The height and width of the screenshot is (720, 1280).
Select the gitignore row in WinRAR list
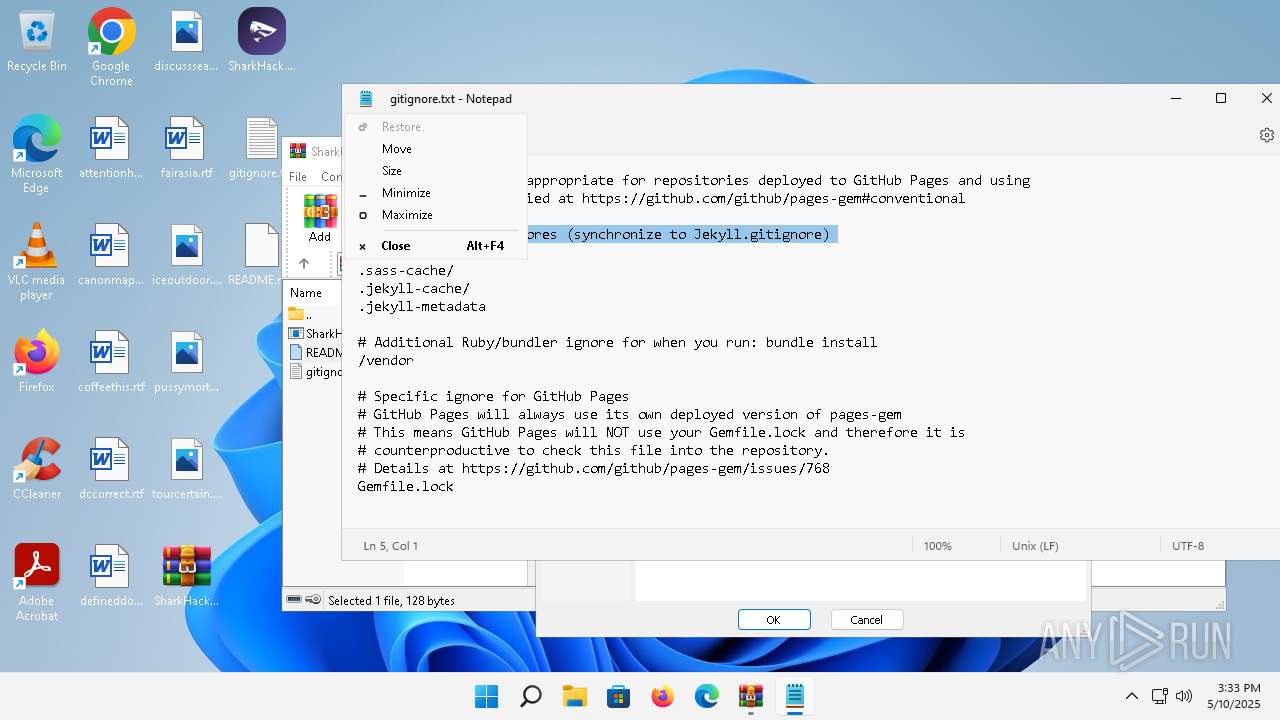coord(314,371)
